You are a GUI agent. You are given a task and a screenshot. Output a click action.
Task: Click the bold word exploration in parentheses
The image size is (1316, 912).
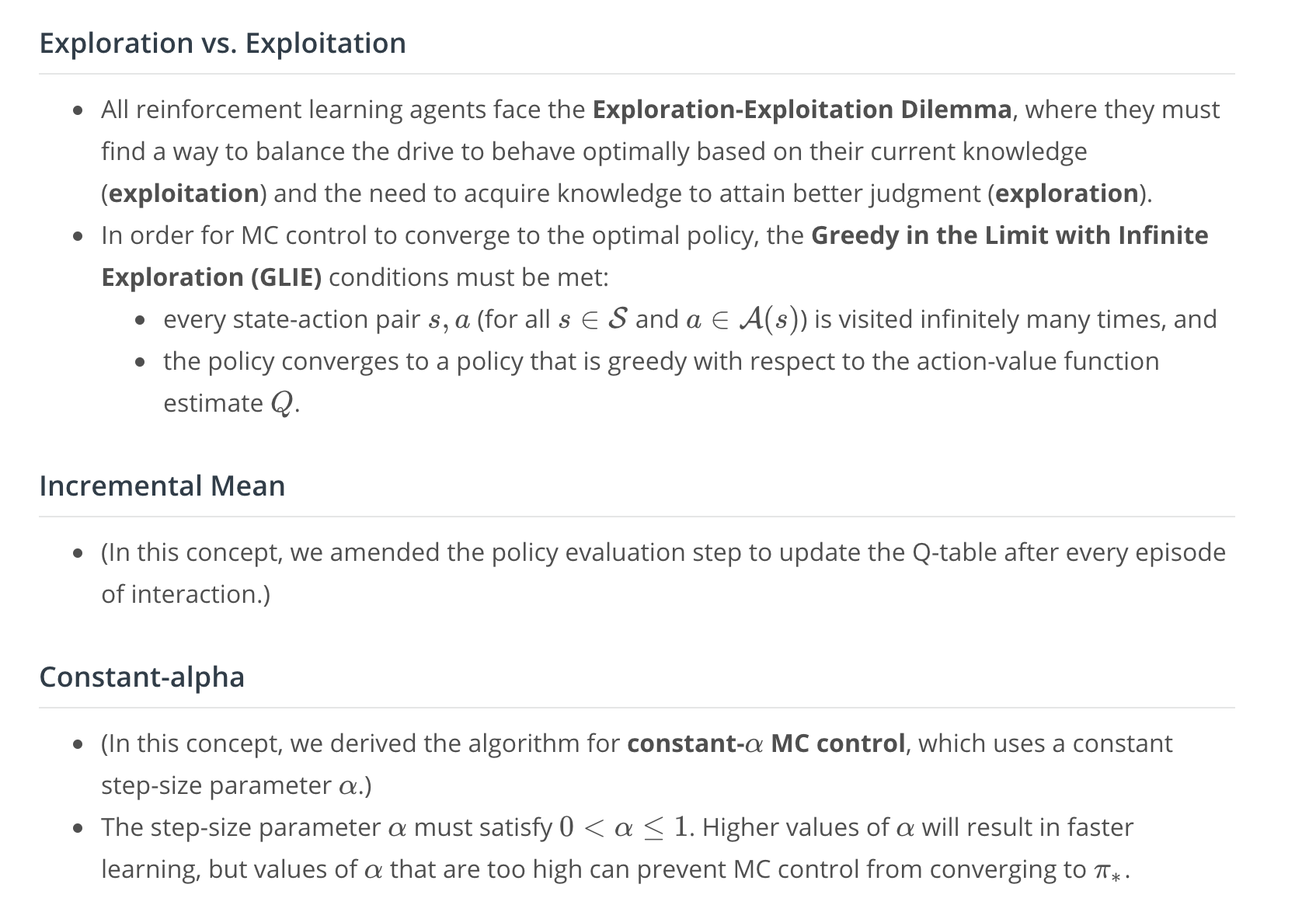[x=1067, y=193]
